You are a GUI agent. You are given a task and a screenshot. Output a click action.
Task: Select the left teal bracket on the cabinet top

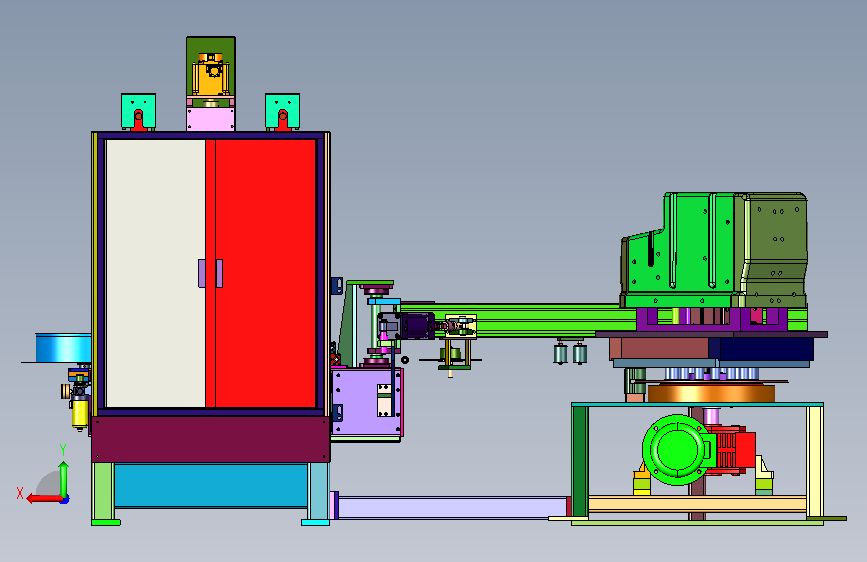pyautogui.click(x=138, y=111)
